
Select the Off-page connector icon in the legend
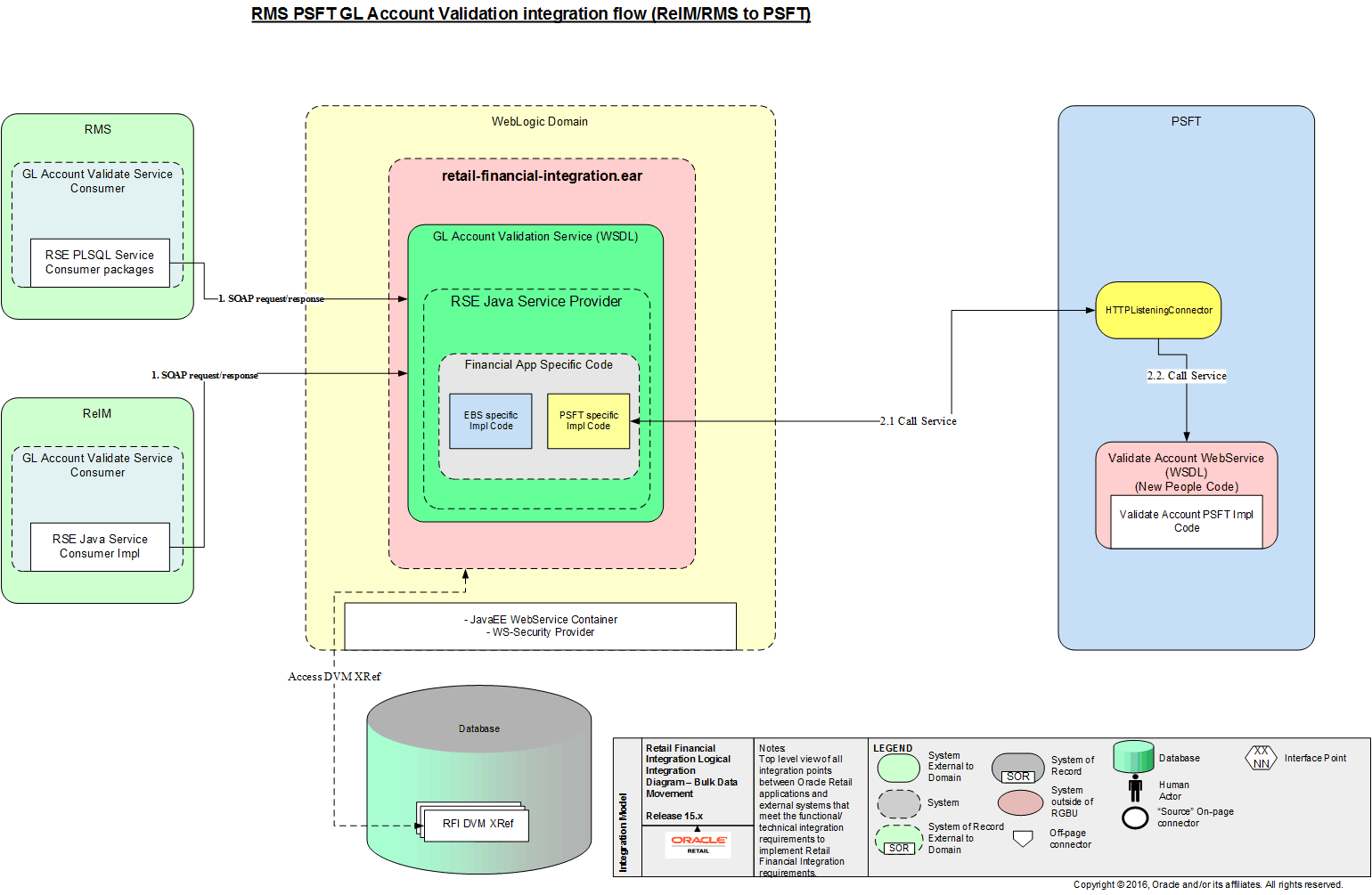[1021, 838]
